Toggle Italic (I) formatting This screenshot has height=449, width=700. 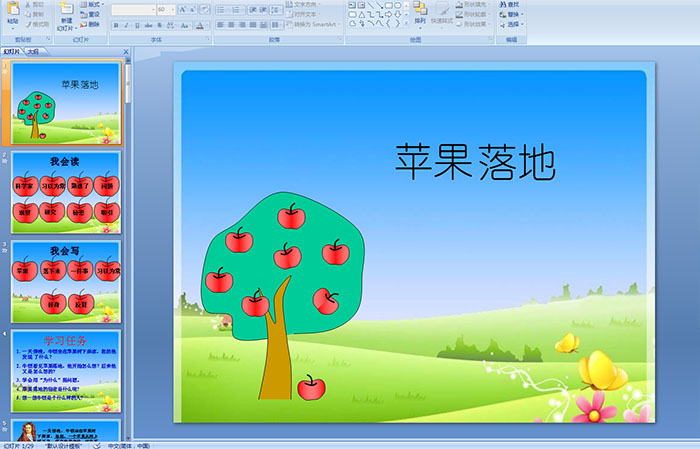[x=127, y=25]
